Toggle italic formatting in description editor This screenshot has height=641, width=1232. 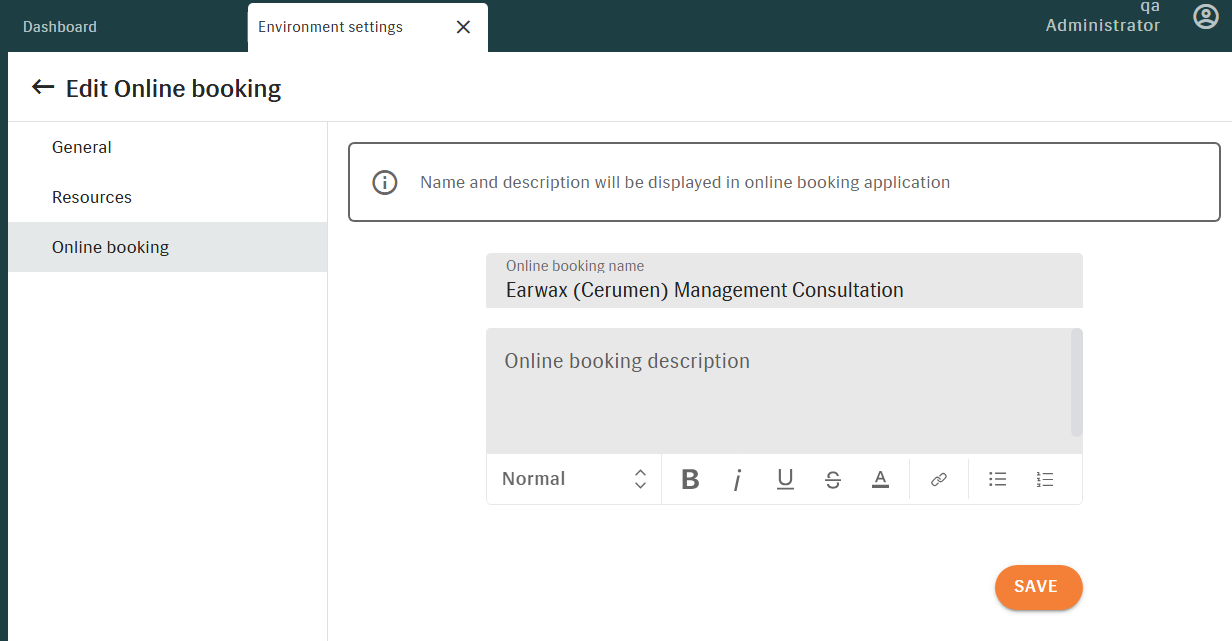coord(737,480)
